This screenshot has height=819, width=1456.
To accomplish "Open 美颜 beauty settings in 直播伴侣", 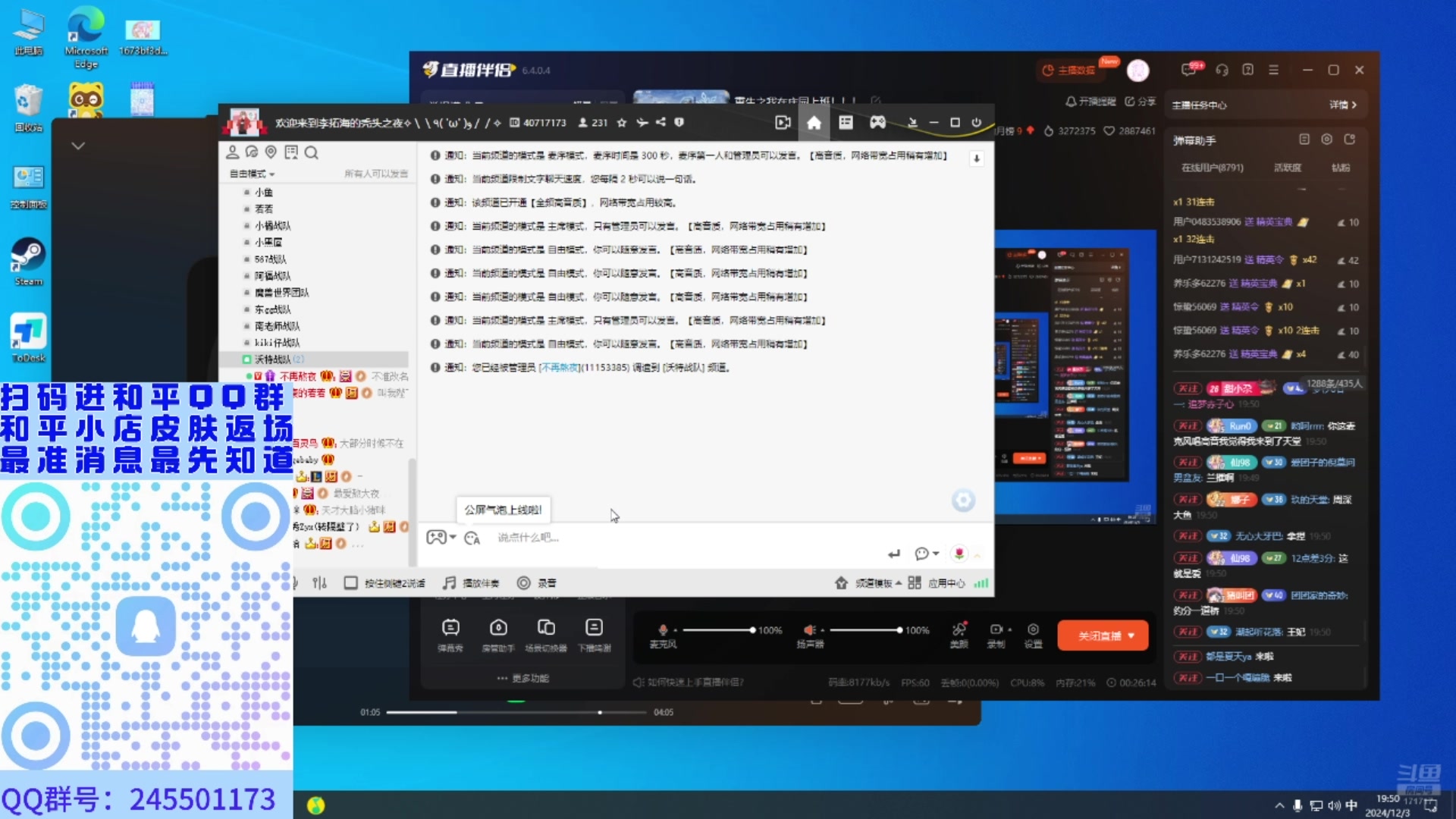I will (x=959, y=635).
